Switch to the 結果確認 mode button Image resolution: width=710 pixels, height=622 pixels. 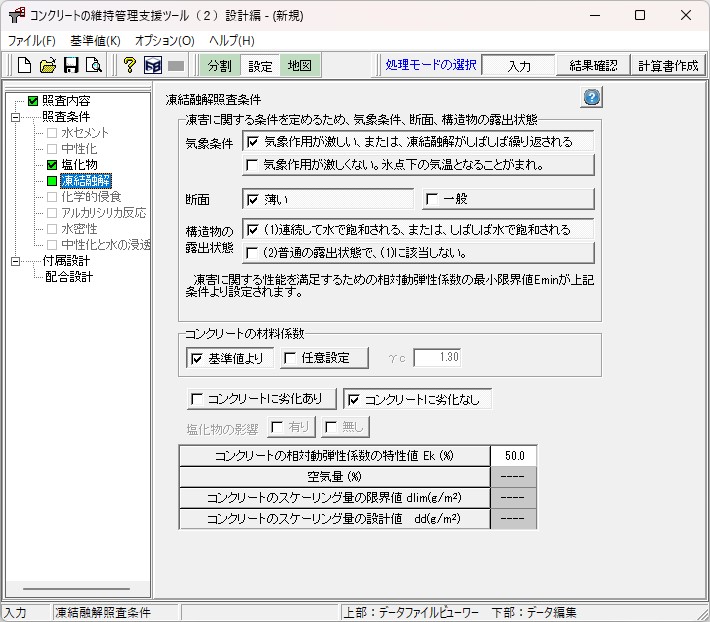click(x=594, y=66)
